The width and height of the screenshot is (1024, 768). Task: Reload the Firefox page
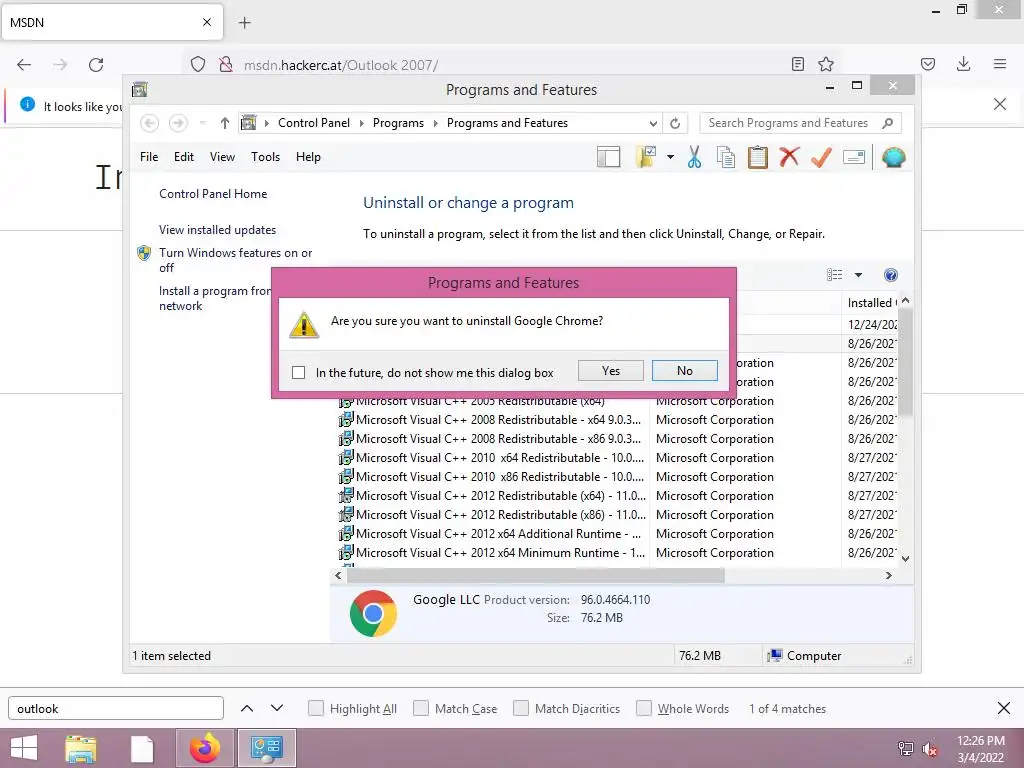(96, 65)
